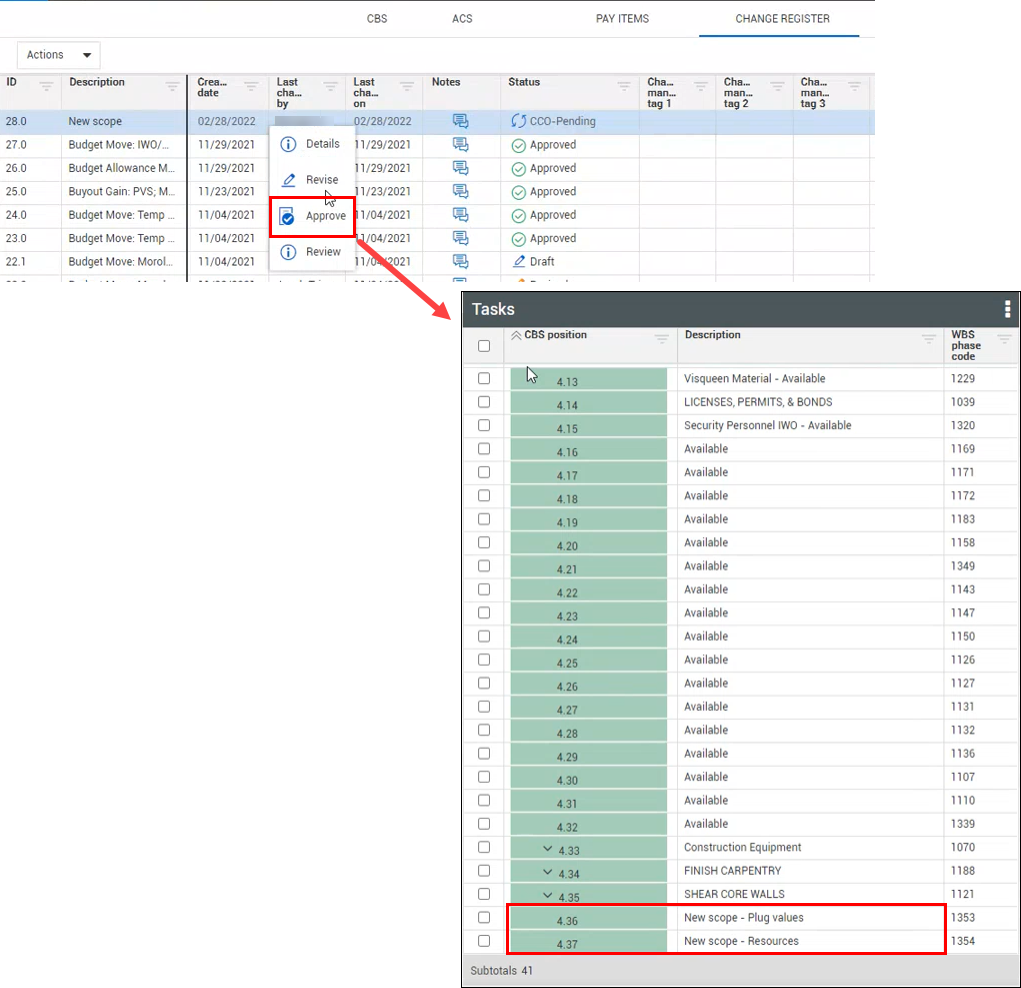Tick checkbox for CBS position 4.13
The height and width of the screenshot is (988, 1021).
click(x=484, y=378)
